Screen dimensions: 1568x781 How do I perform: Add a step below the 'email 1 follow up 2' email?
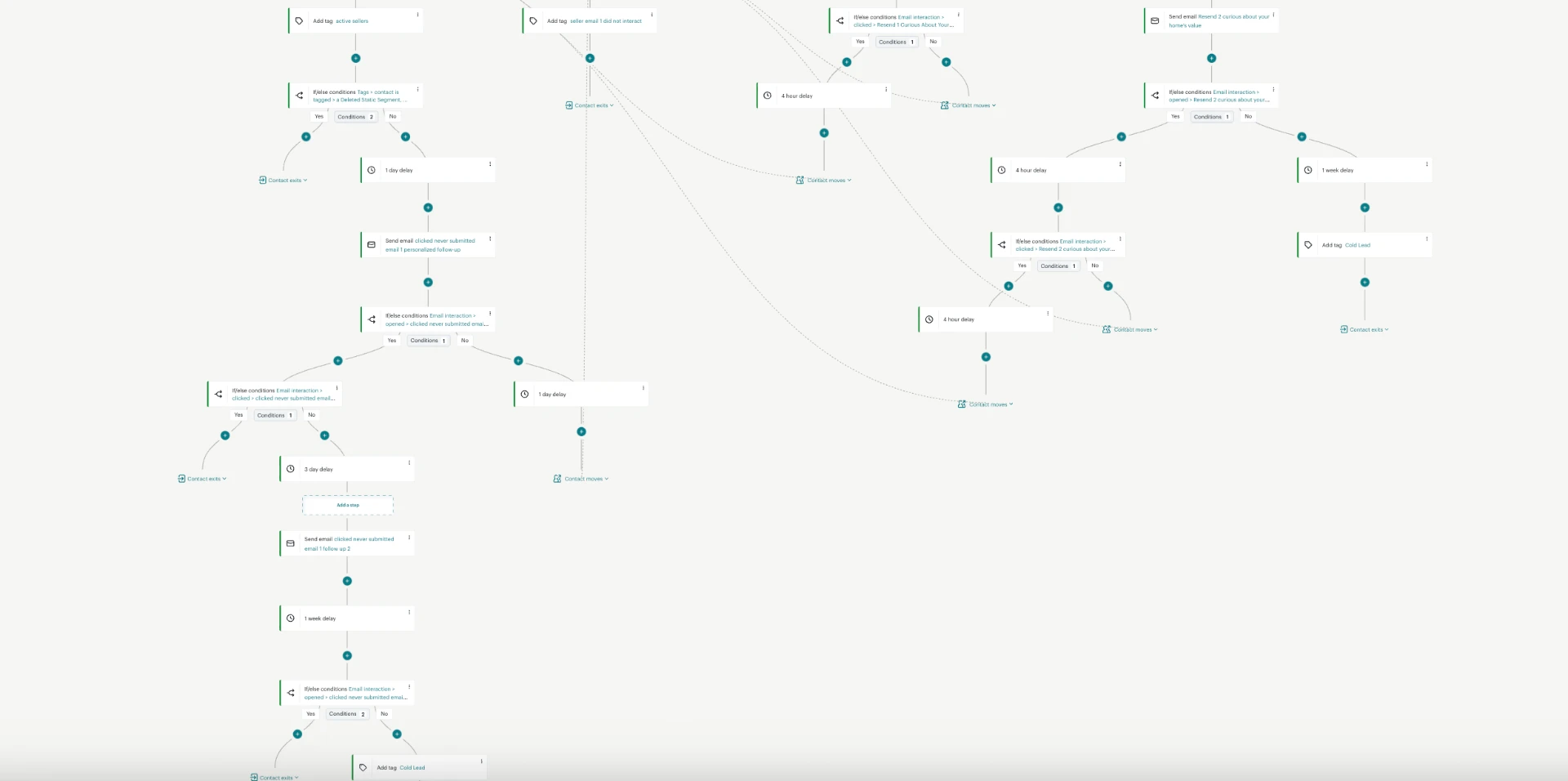[x=347, y=581]
